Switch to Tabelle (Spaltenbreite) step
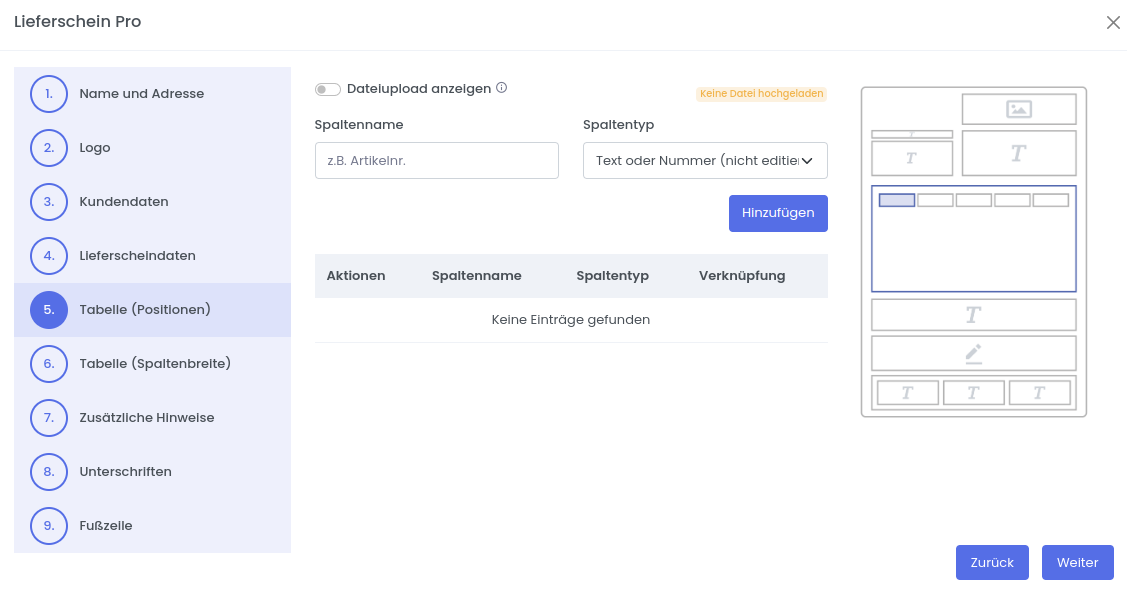This screenshot has width=1127, height=597. pyautogui.click(x=155, y=364)
